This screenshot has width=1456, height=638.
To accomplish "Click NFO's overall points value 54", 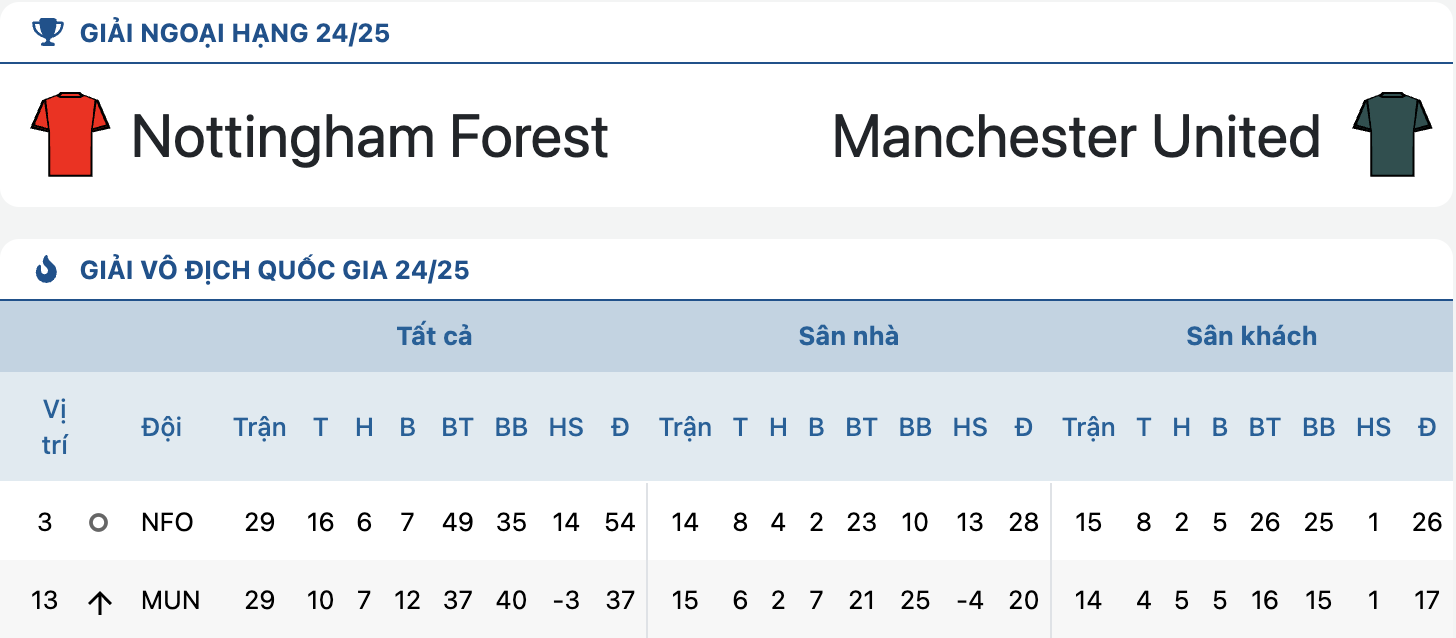I will point(620,522).
